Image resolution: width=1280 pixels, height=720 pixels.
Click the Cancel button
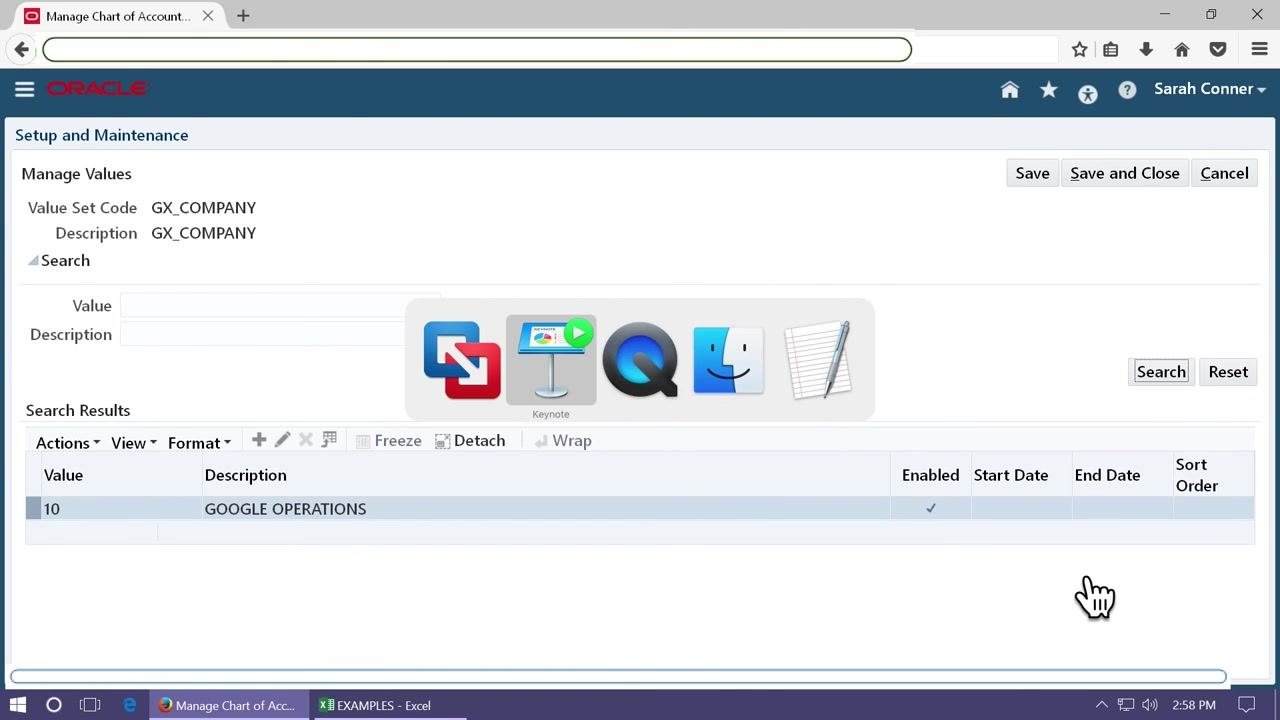coord(1224,173)
